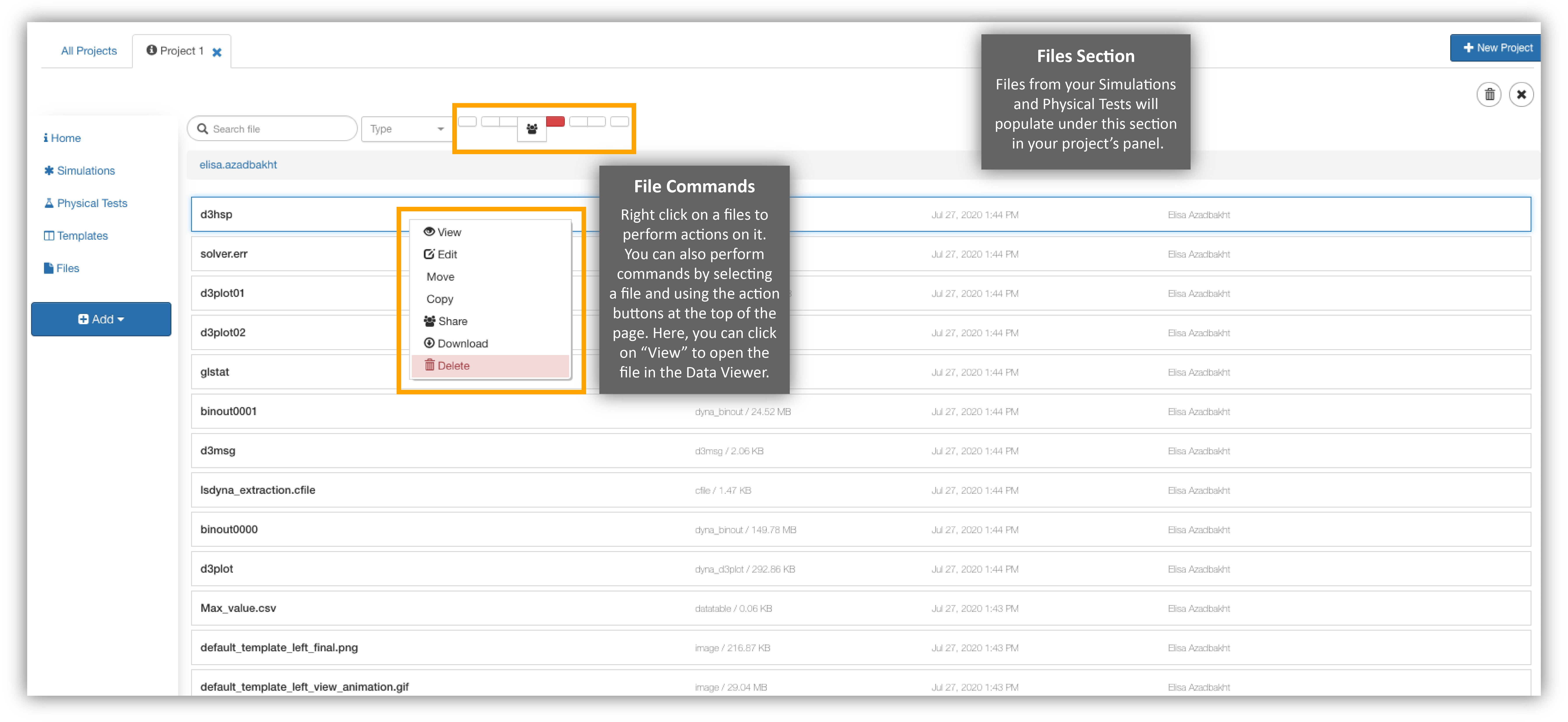Viewport: 1568px width, 722px height.
Task: Select the d3plot file row
Action: click(x=861, y=568)
